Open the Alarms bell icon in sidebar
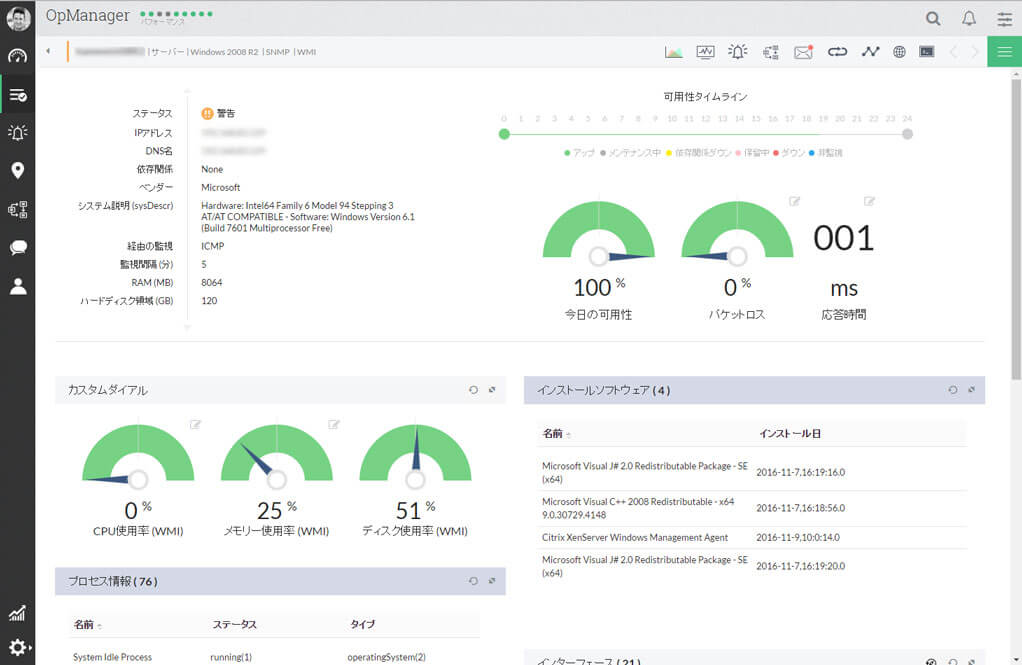1022x665 pixels. (x=17, y=132)
